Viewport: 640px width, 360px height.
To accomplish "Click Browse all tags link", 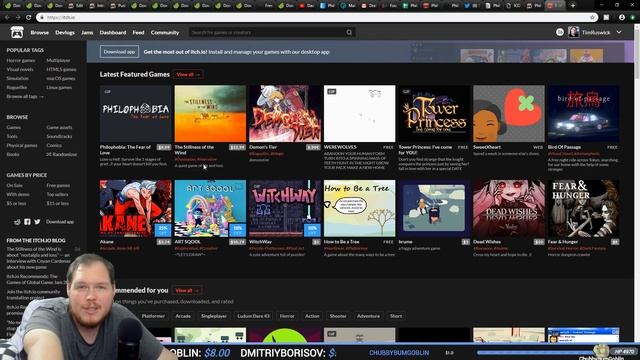I will [x=24, y=96].
